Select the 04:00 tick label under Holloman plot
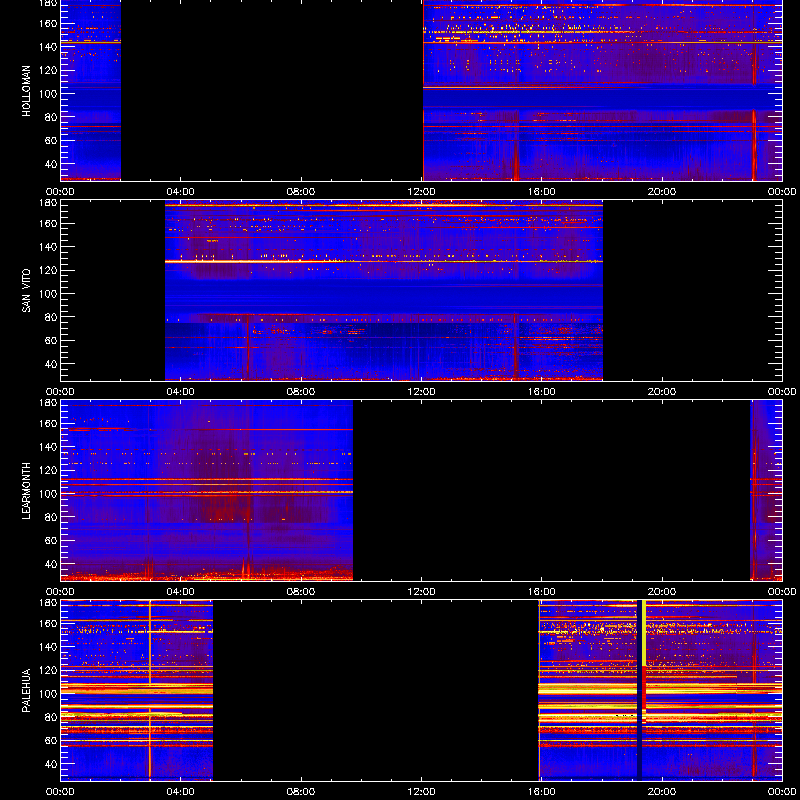 (181, 192)
